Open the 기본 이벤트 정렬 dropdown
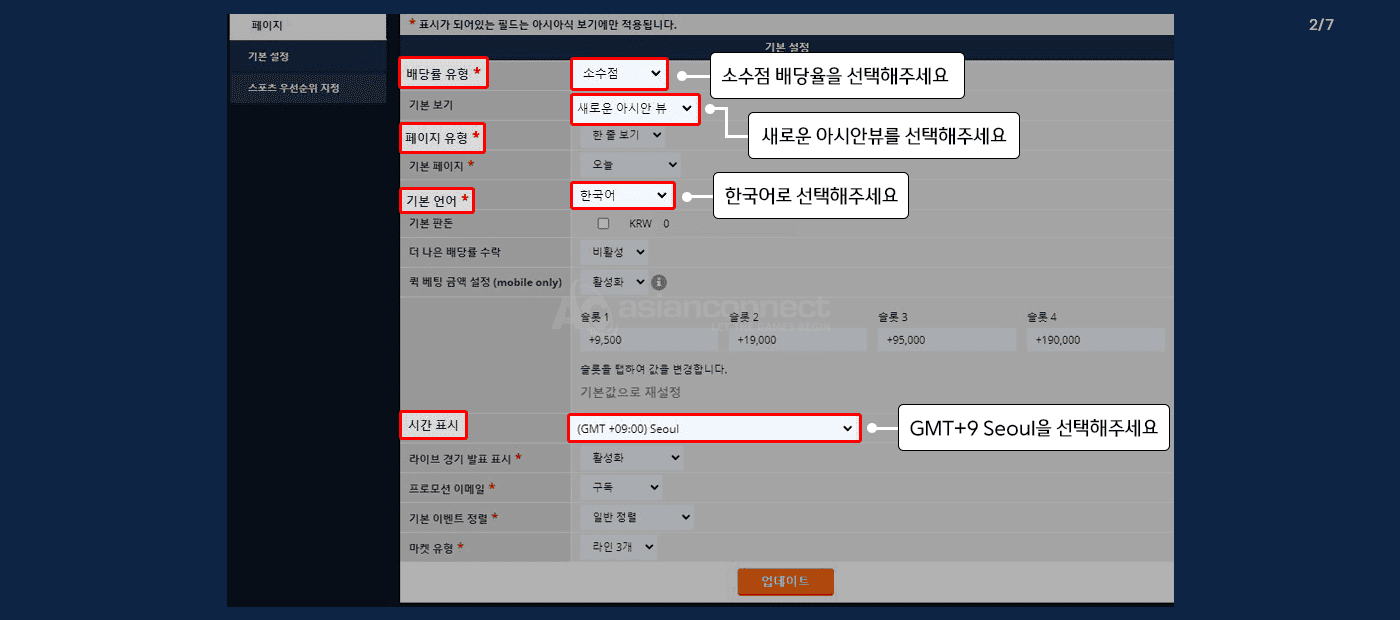Image resolution: width=1400 pixels, height=620 pixels. [636, 517]
